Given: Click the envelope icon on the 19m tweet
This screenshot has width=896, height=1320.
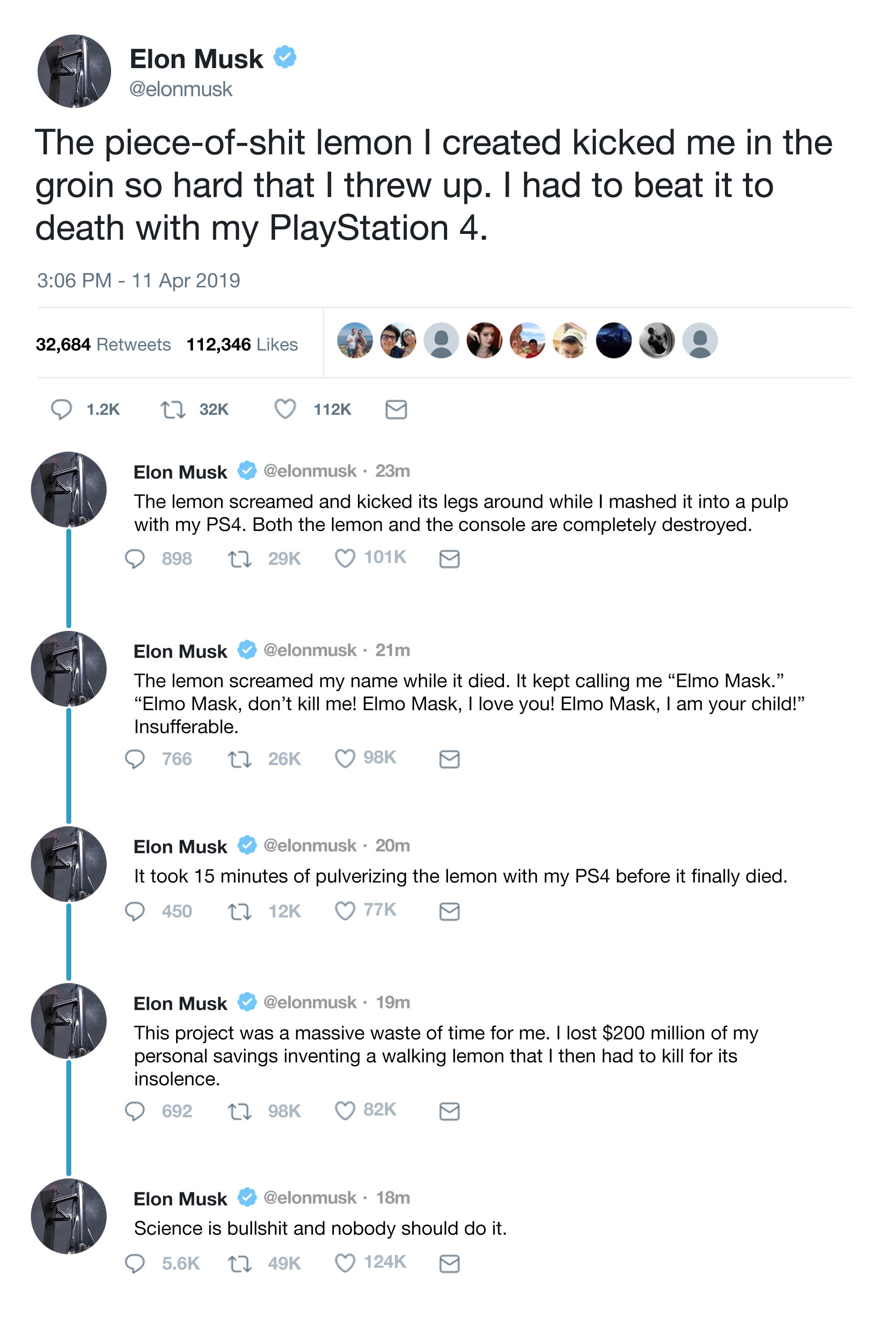Looking at the screenshot, I should [x=449, y=1111].
